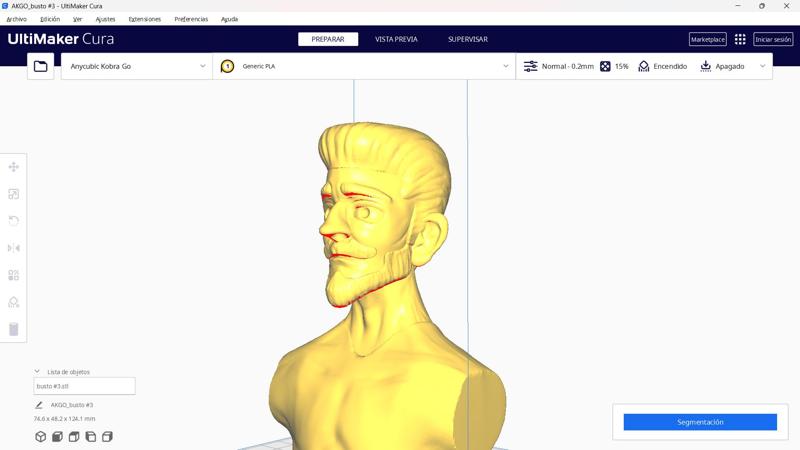Click the model dimensions 74.6 x 48.2 x 124.1 mm
This screenshot has height=450, width=800.
pos(64,419)
